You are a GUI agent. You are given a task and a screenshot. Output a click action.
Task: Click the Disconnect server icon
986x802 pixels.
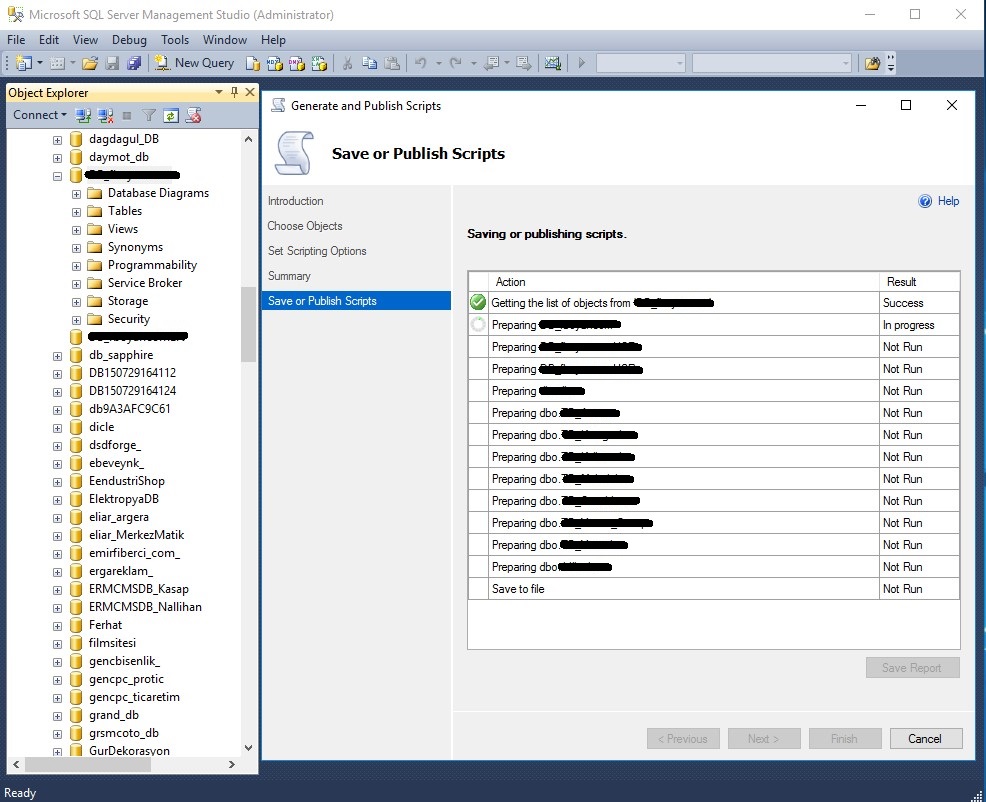pos(105,115)
